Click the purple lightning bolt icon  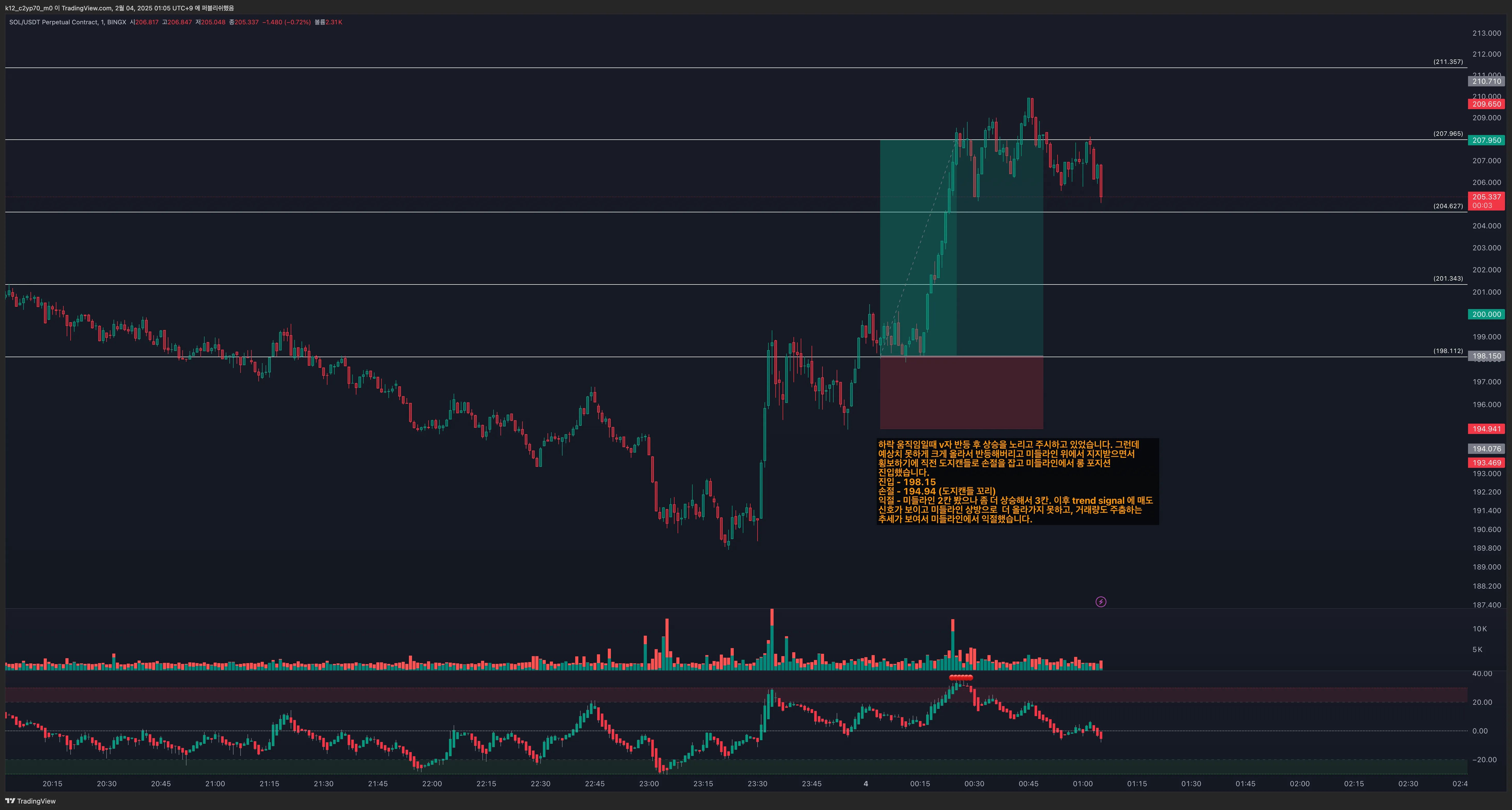pos(1101,602)
